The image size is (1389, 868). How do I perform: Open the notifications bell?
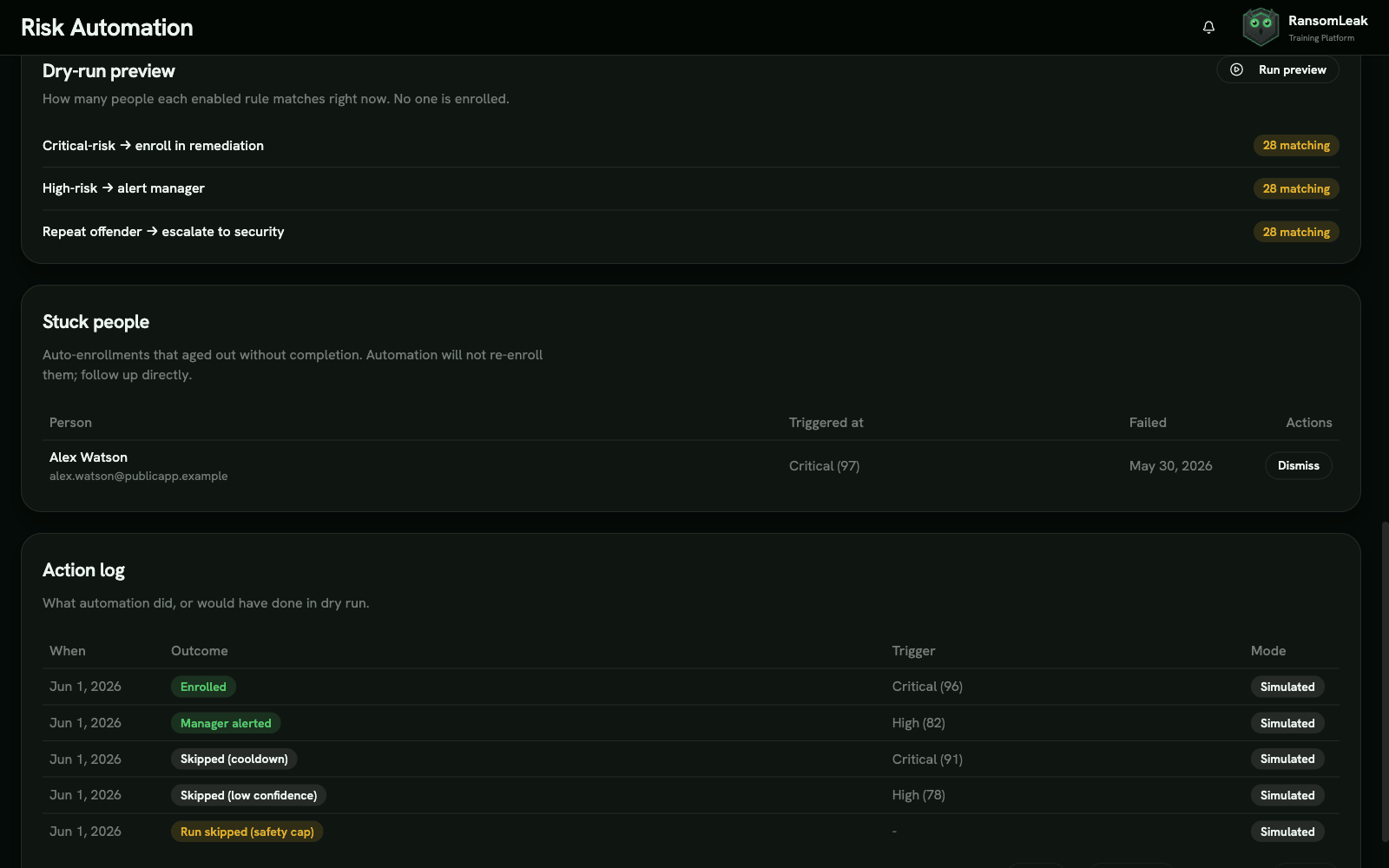click(1208, 27)
